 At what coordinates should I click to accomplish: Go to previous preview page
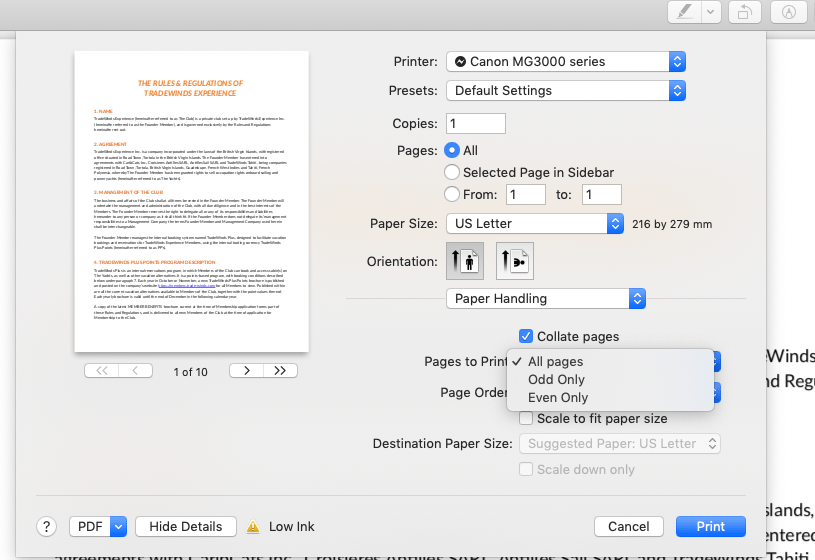click(135, 371)
